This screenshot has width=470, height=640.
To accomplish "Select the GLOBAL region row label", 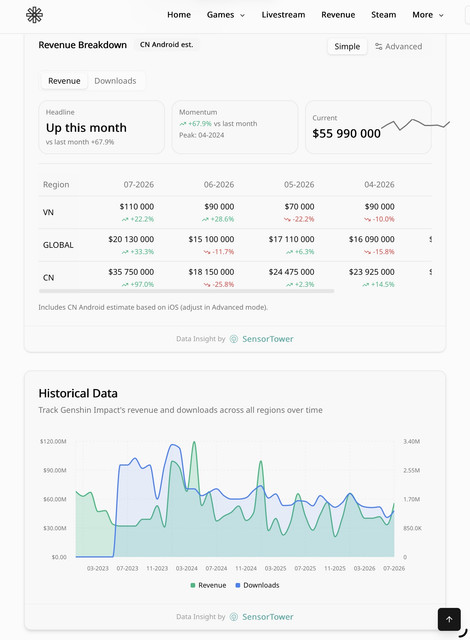I will click(58, 245).
